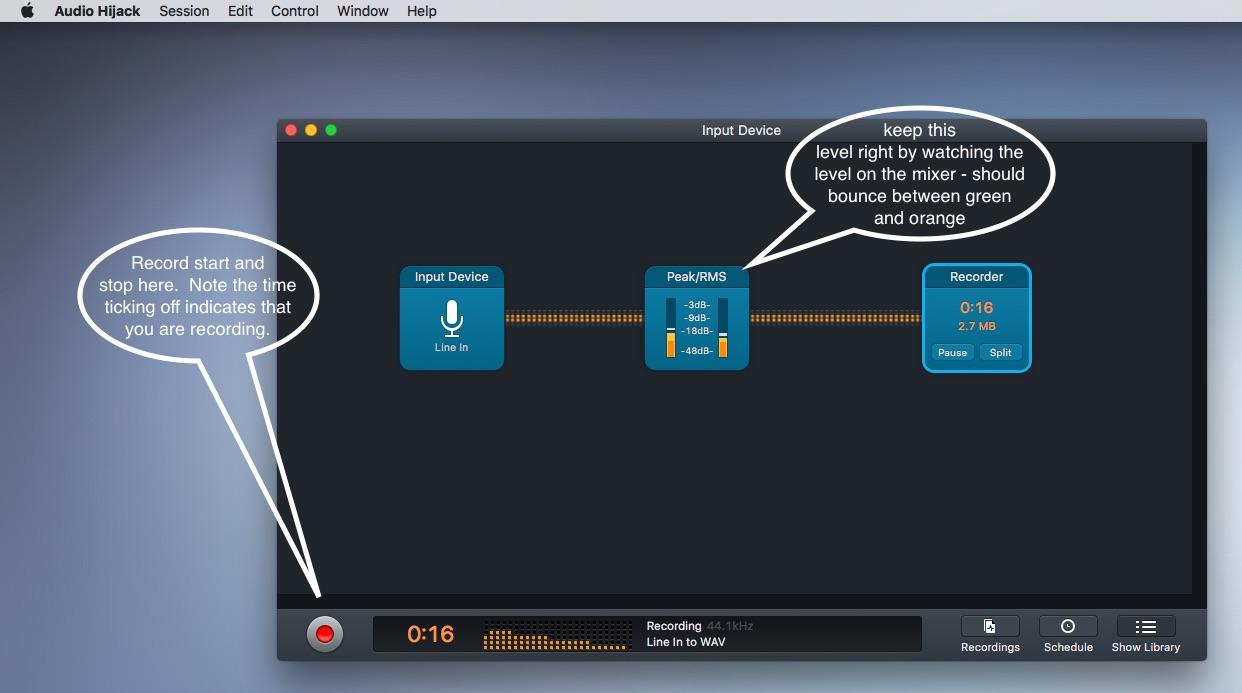This screenshot has height=693, width=1242.
Task: Click the Apple logo menu
Action: tap(27, 11)
